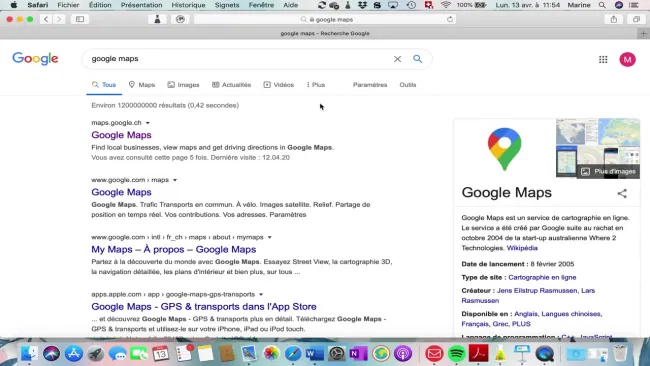Switch to the Actualités tab
This screenshot has height=366, width=650.
click(x=231, y=85)
